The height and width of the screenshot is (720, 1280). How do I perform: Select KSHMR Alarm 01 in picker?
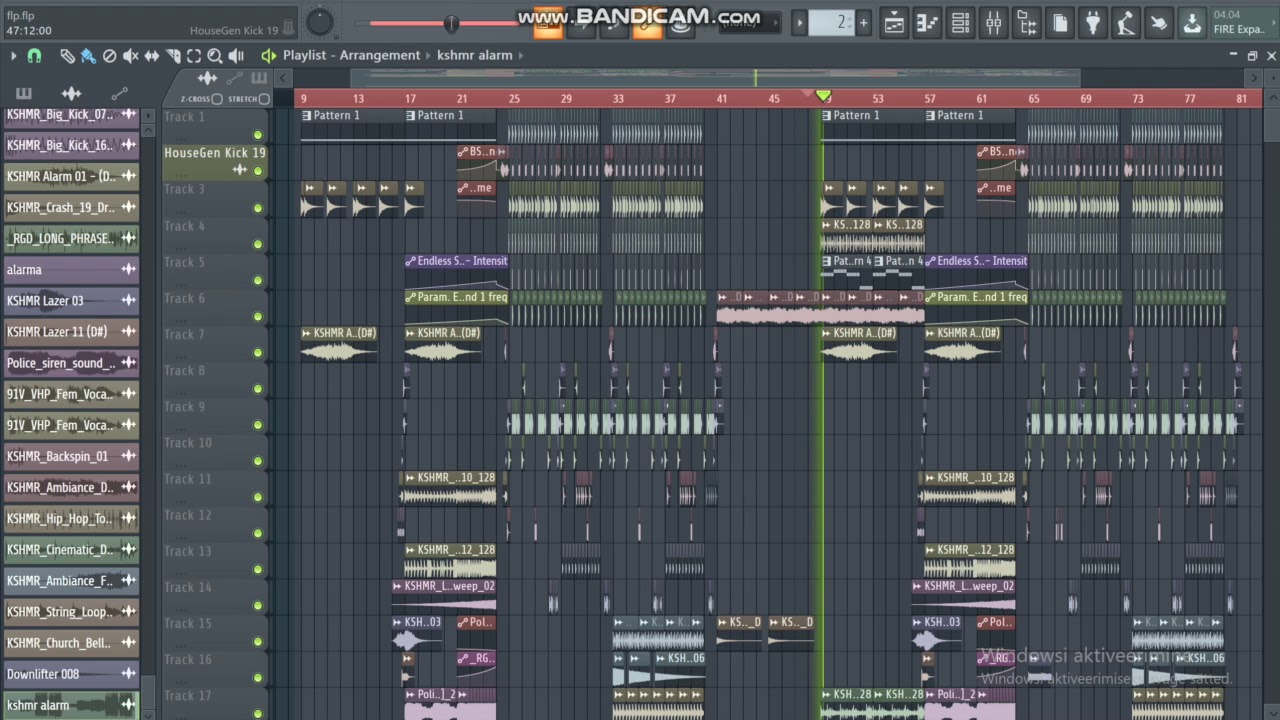click(71, 176)
